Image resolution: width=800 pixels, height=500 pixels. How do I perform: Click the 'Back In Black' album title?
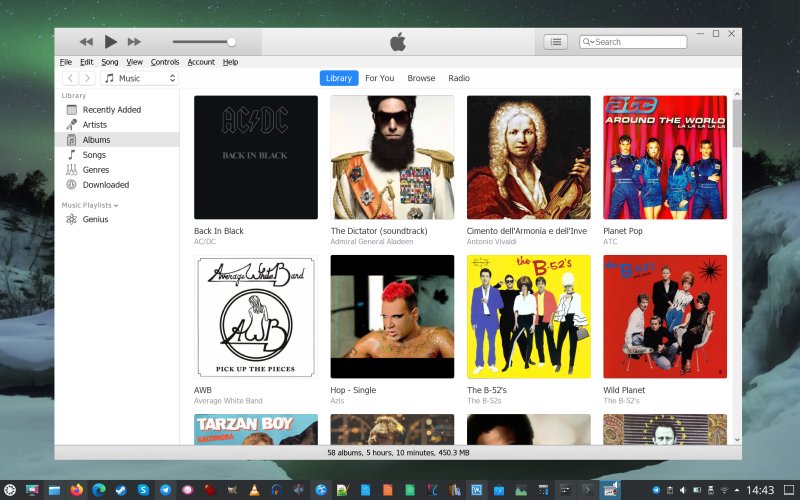pyautogui.click(x=218, y=231)
